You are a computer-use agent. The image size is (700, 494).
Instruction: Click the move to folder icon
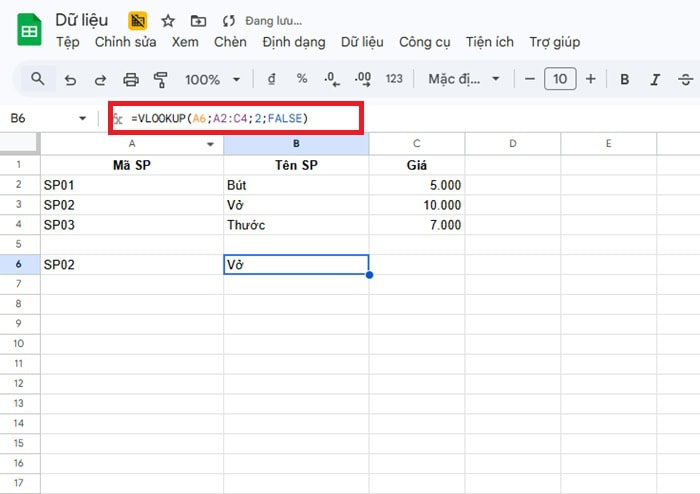(198, 20)
